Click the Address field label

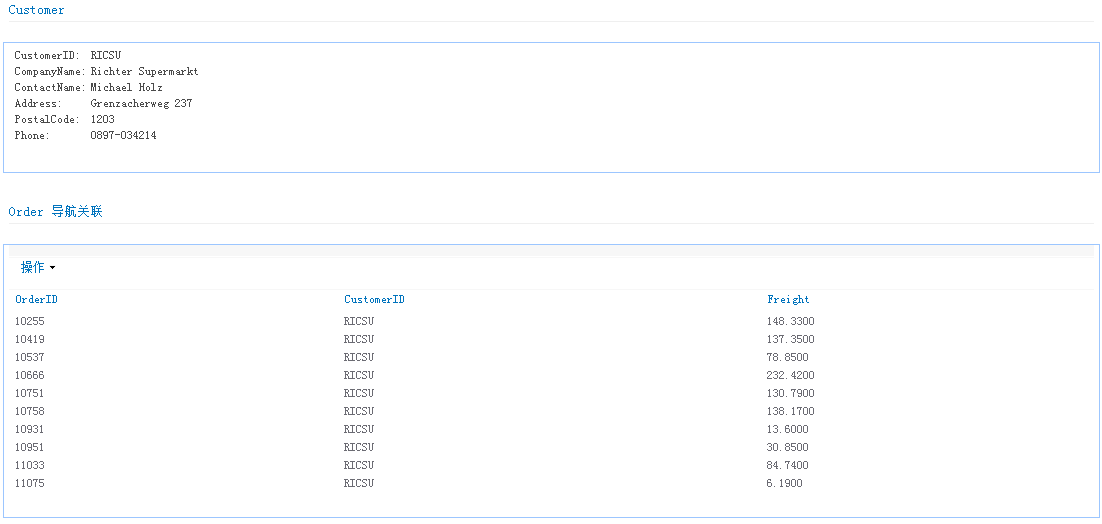[38, 104]
